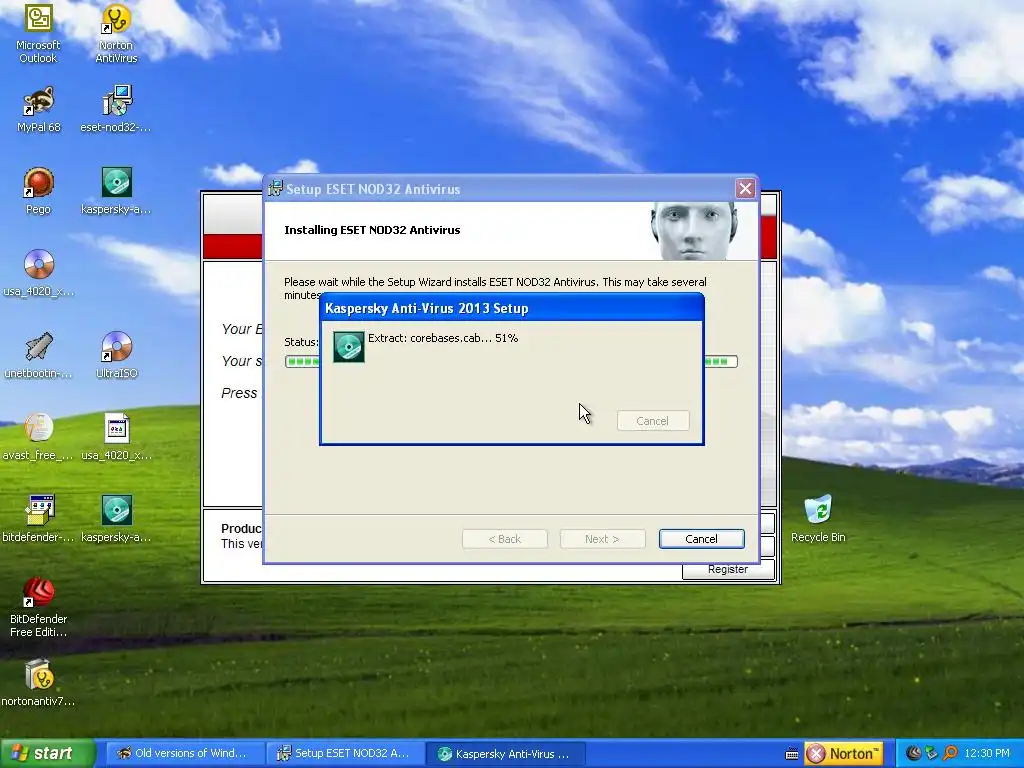Click the ESET android face banner image
Image resolution: width=1024 pixels, height=768 pixels.
(x=695, y=231)
